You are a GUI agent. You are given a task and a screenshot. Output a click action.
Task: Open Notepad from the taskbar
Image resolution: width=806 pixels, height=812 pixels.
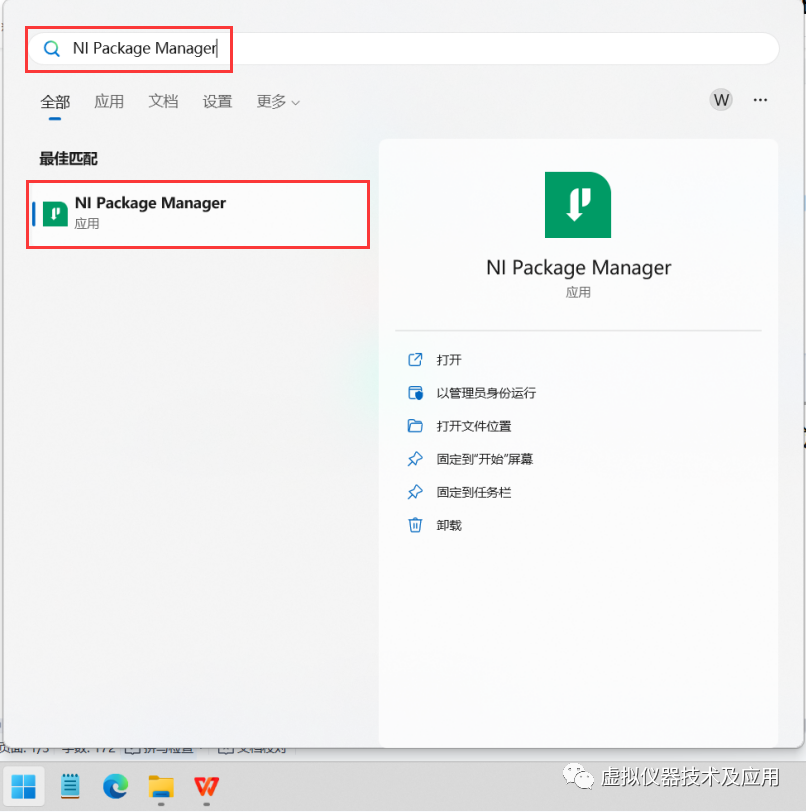[x=70, y=786]
